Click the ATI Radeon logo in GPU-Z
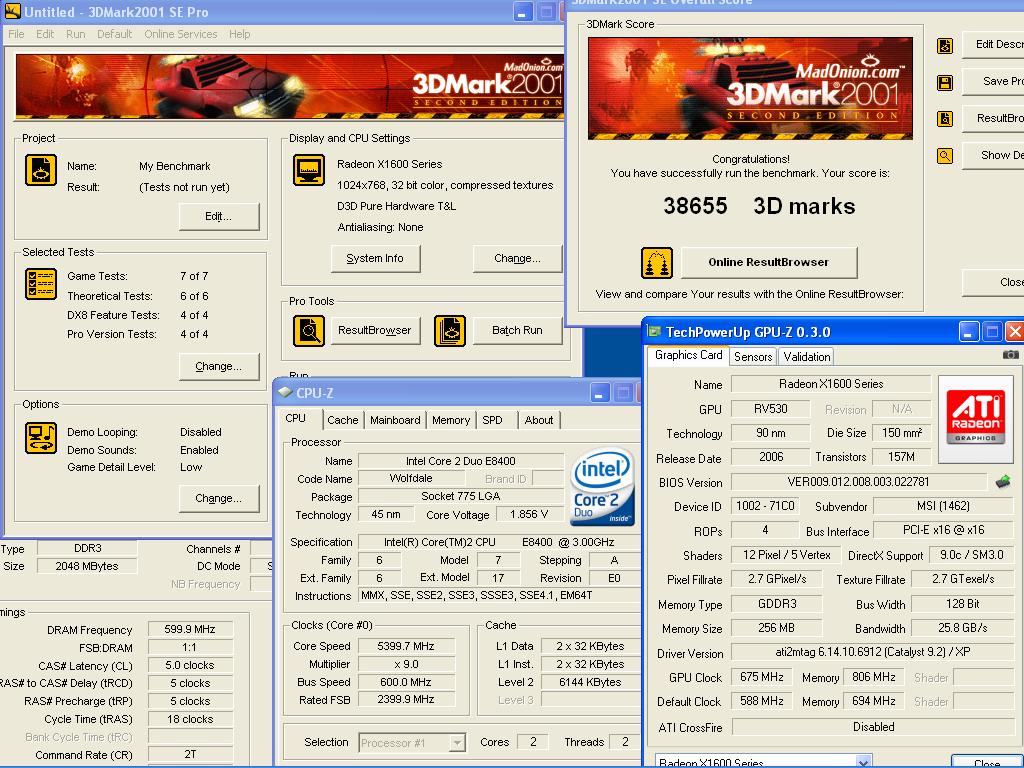 [976, 417]
